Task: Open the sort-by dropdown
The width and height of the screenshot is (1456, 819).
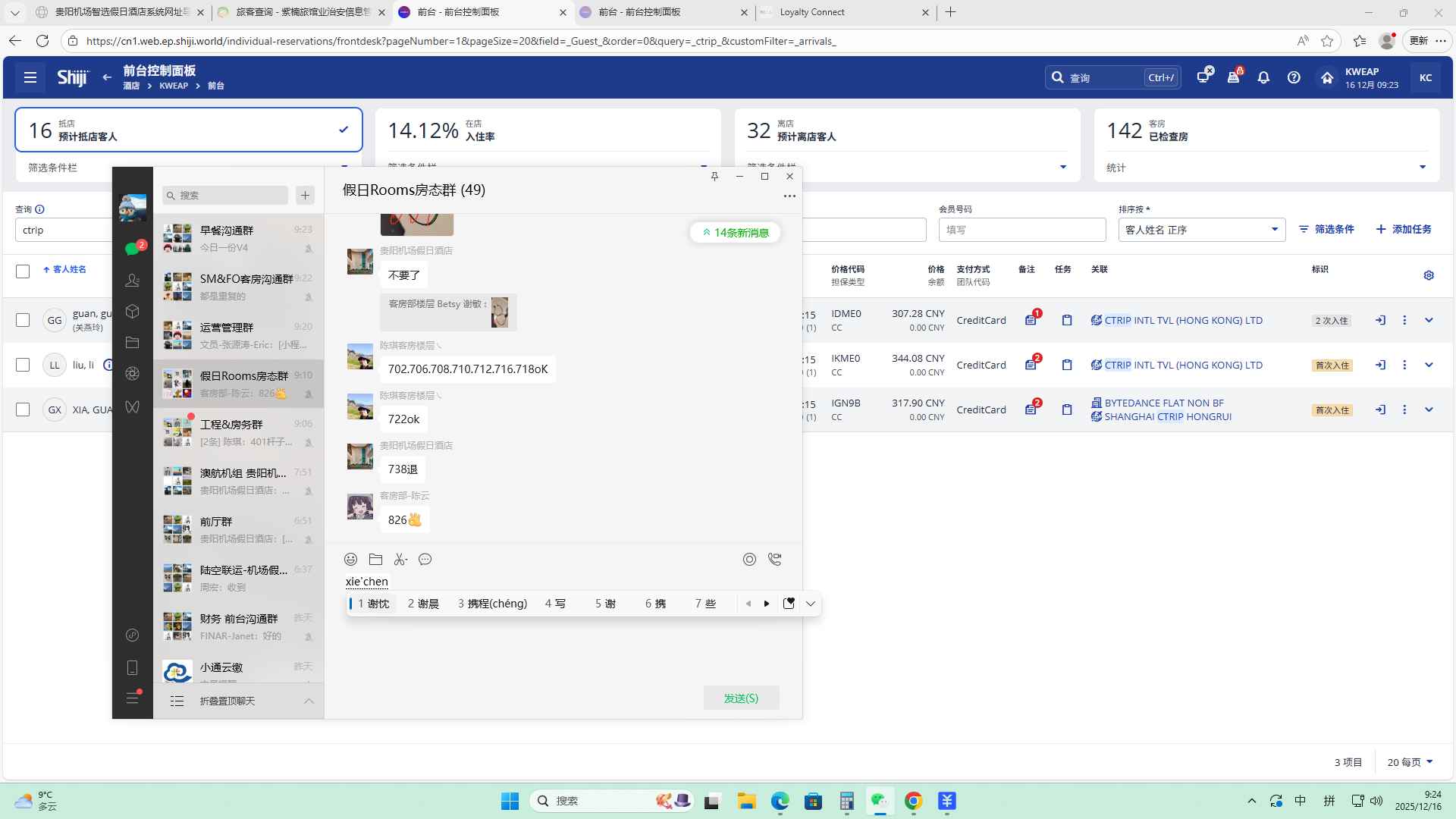Action: [x=1201, y=230]
